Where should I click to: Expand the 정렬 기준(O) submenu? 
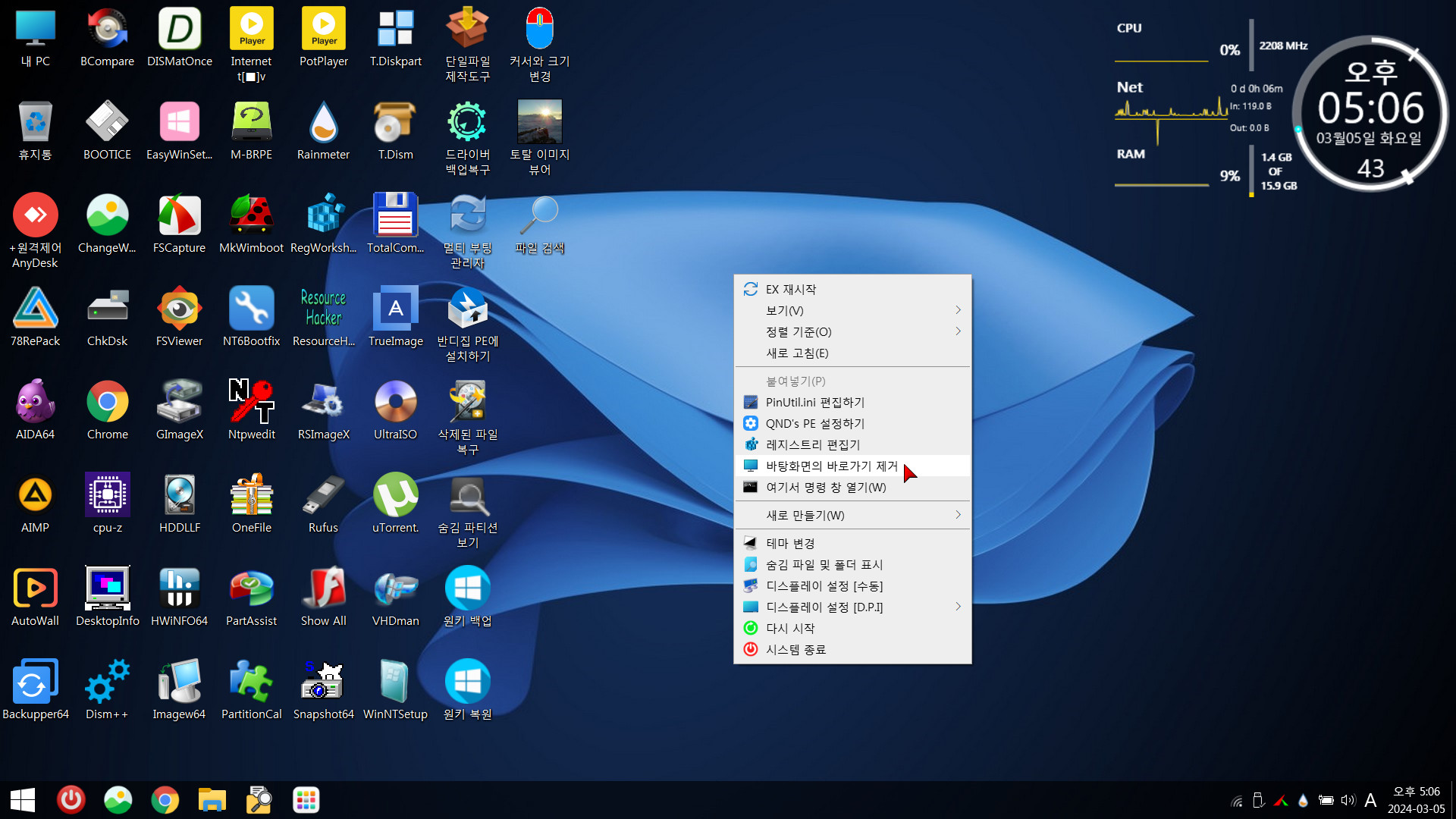(852, 331)
